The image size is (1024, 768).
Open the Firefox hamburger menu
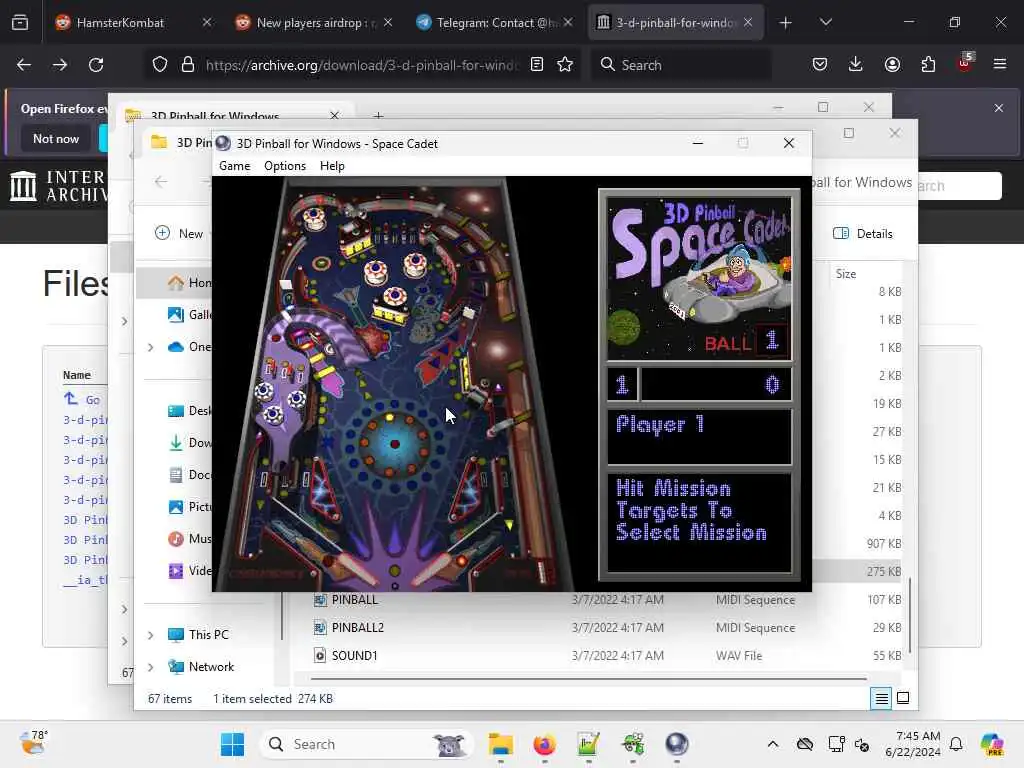(x=1000, y=65)
